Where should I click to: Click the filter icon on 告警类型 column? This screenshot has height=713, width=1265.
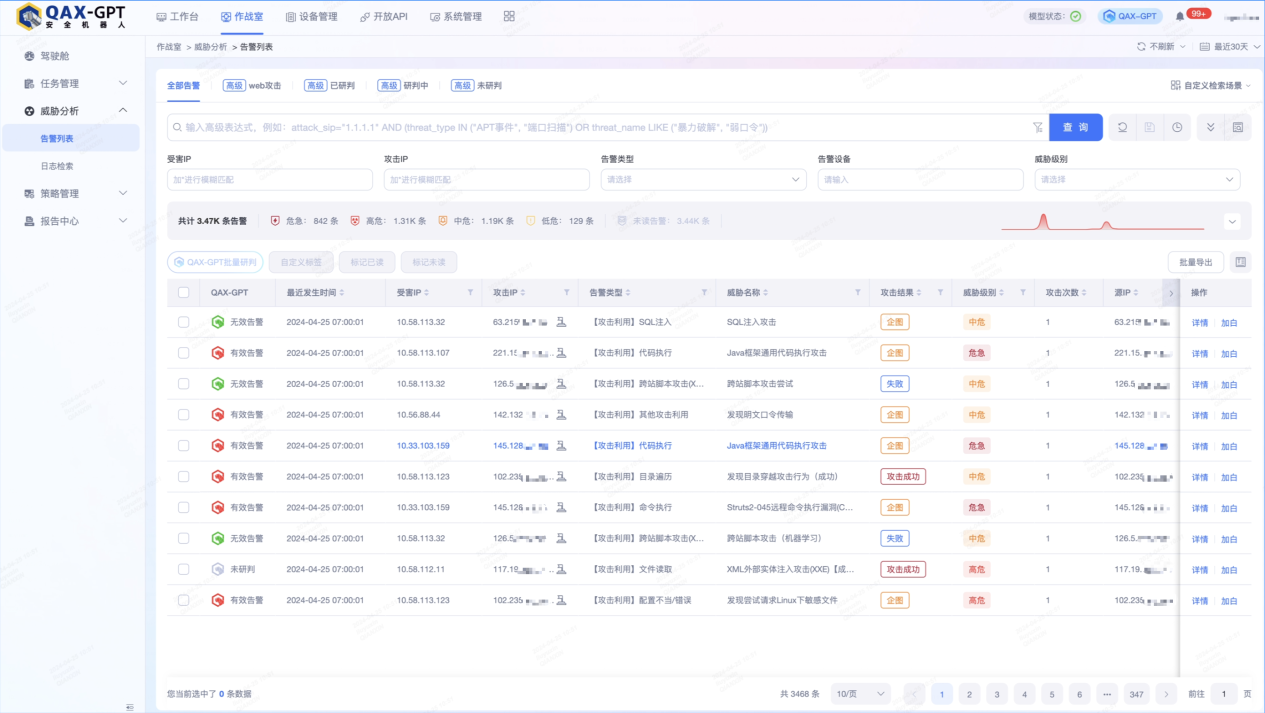click(x=704, y=293)
